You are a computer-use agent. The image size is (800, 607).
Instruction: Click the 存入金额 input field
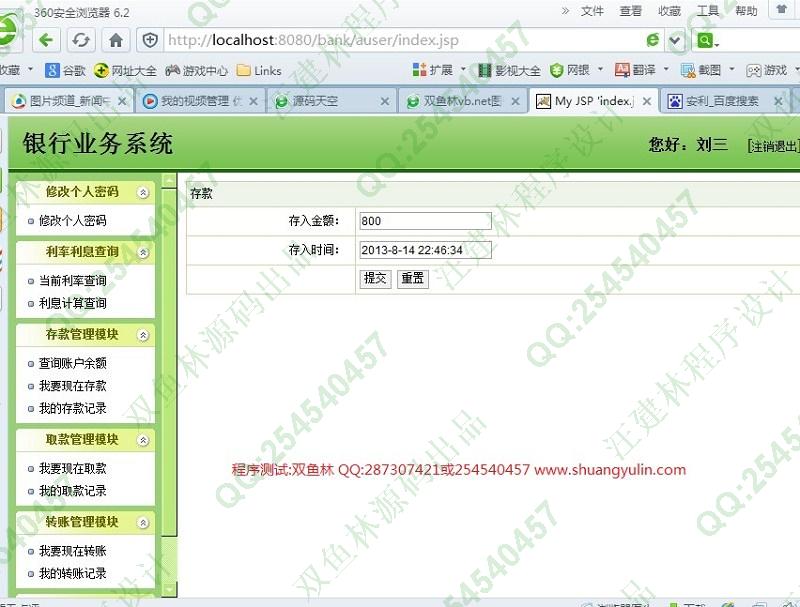pos(426,221)
